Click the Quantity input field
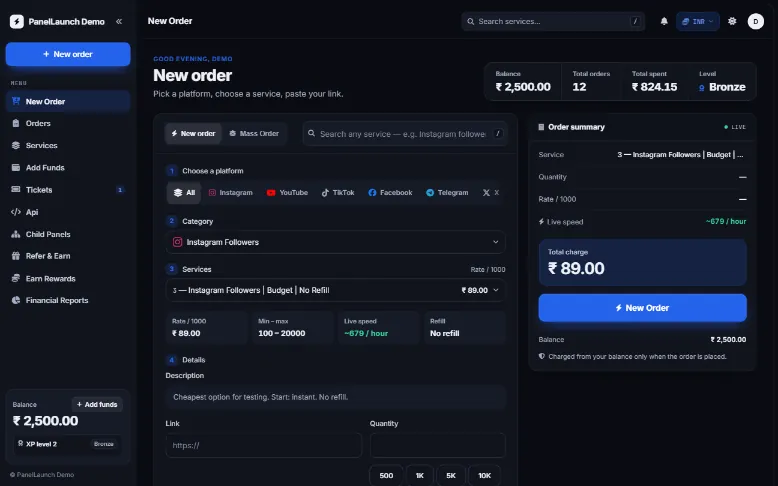Image resolution: width=778 pixels, height=486 pixels. [438, 445]
